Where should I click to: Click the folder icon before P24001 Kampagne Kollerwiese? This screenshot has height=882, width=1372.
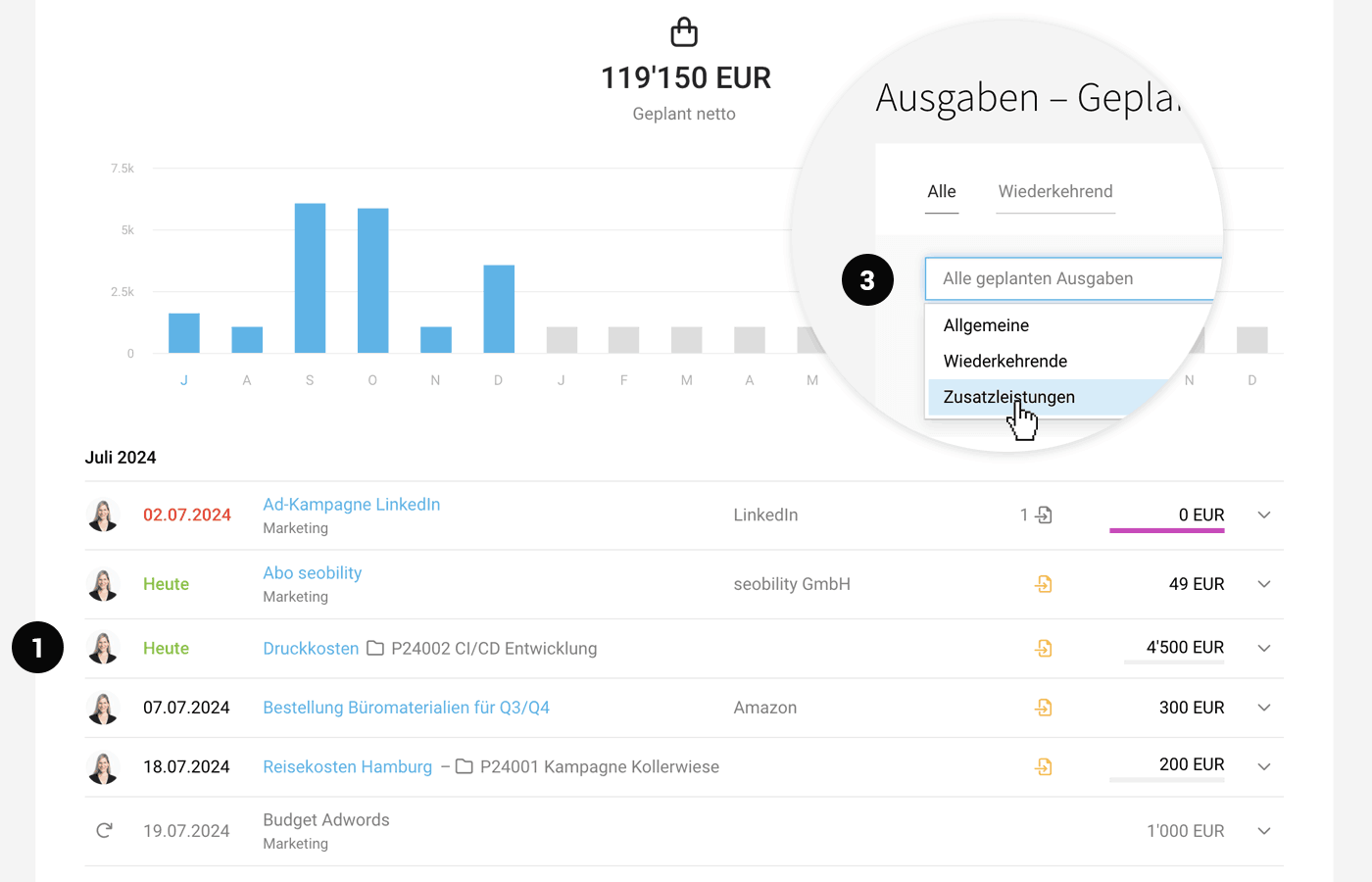(465, 766)
